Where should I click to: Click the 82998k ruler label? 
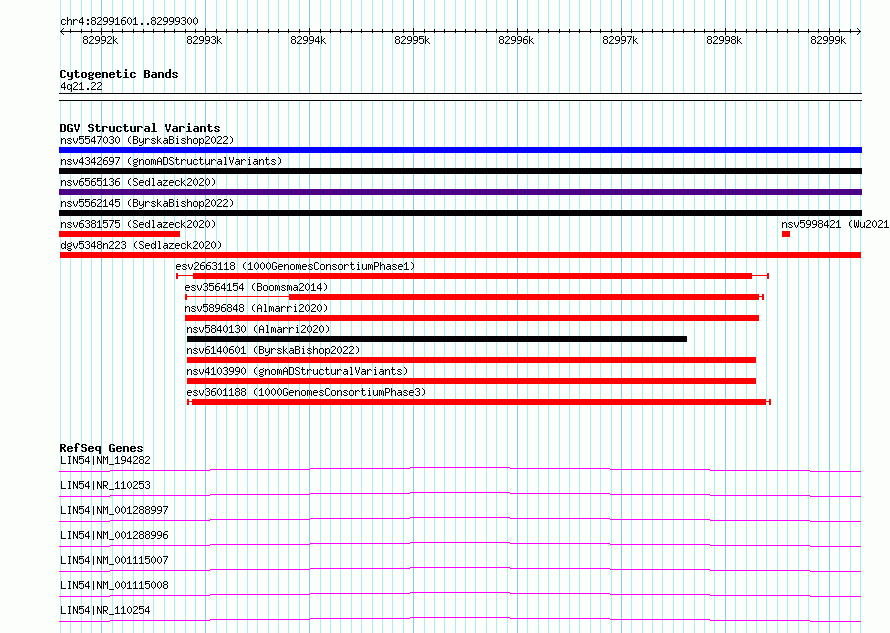[x=724, y=40]
